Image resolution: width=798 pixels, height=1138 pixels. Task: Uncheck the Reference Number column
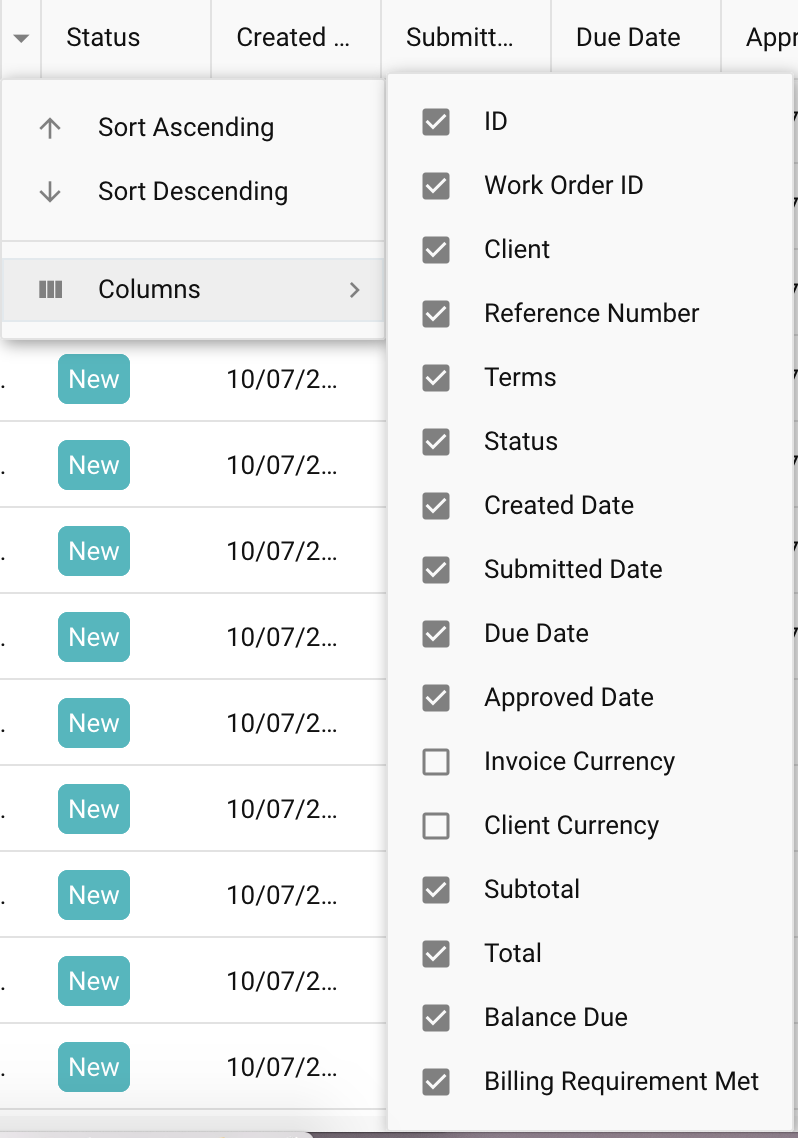(x=435, y=313)
